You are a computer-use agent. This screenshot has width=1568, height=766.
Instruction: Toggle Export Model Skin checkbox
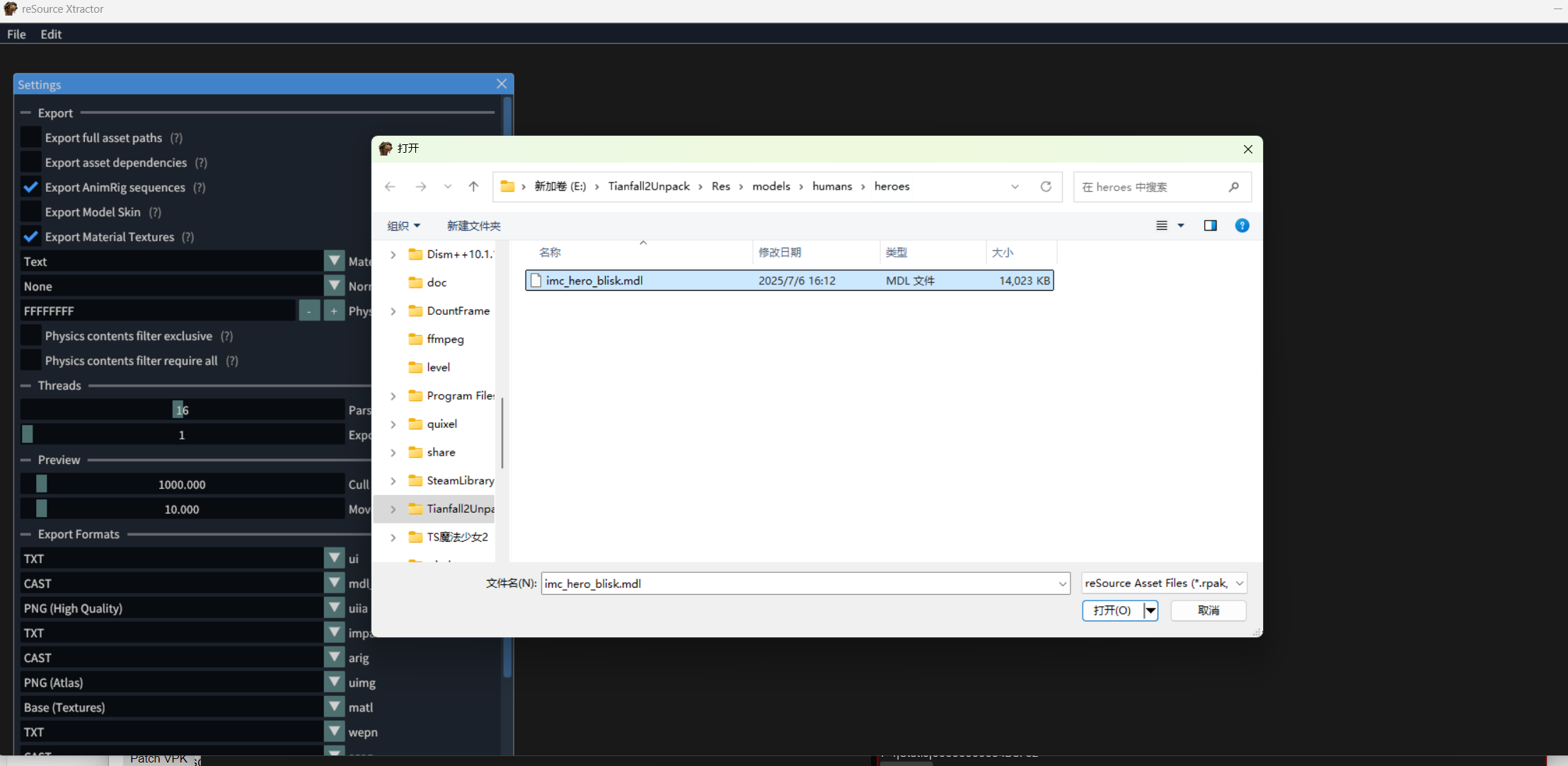click(x=30, y=212)
